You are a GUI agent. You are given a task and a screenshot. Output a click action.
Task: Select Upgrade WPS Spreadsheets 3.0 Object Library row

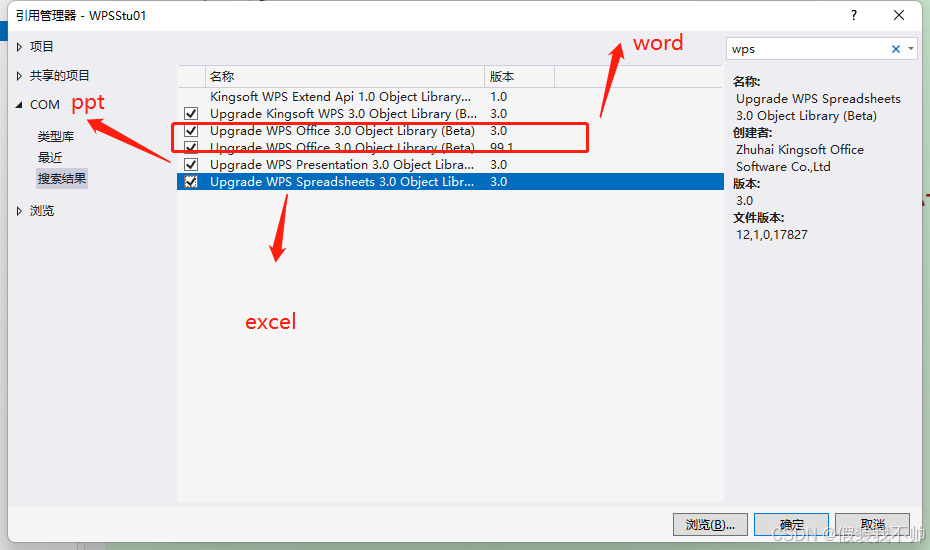(450, 182)
